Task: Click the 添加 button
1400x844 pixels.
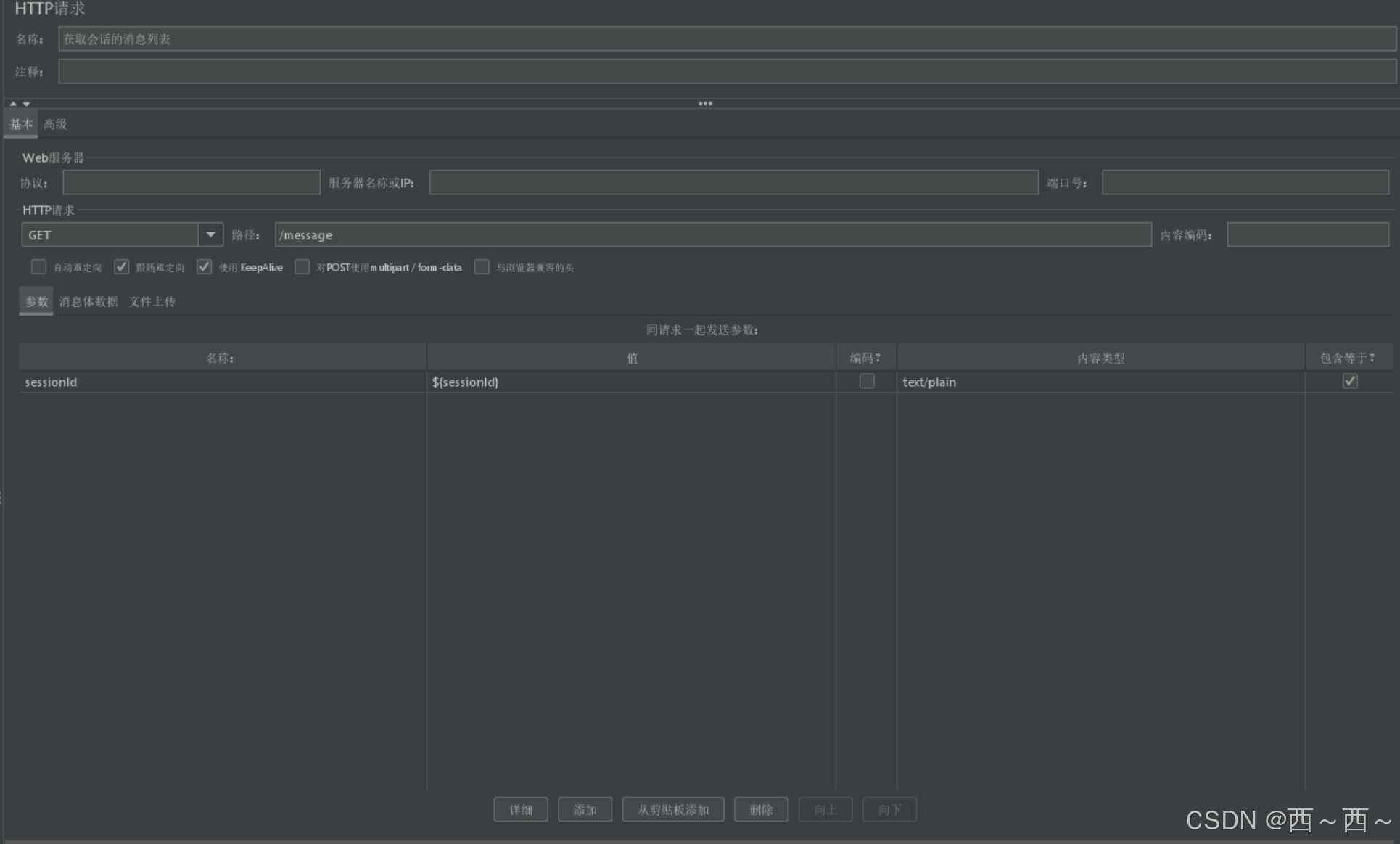Action: [585, 809]
